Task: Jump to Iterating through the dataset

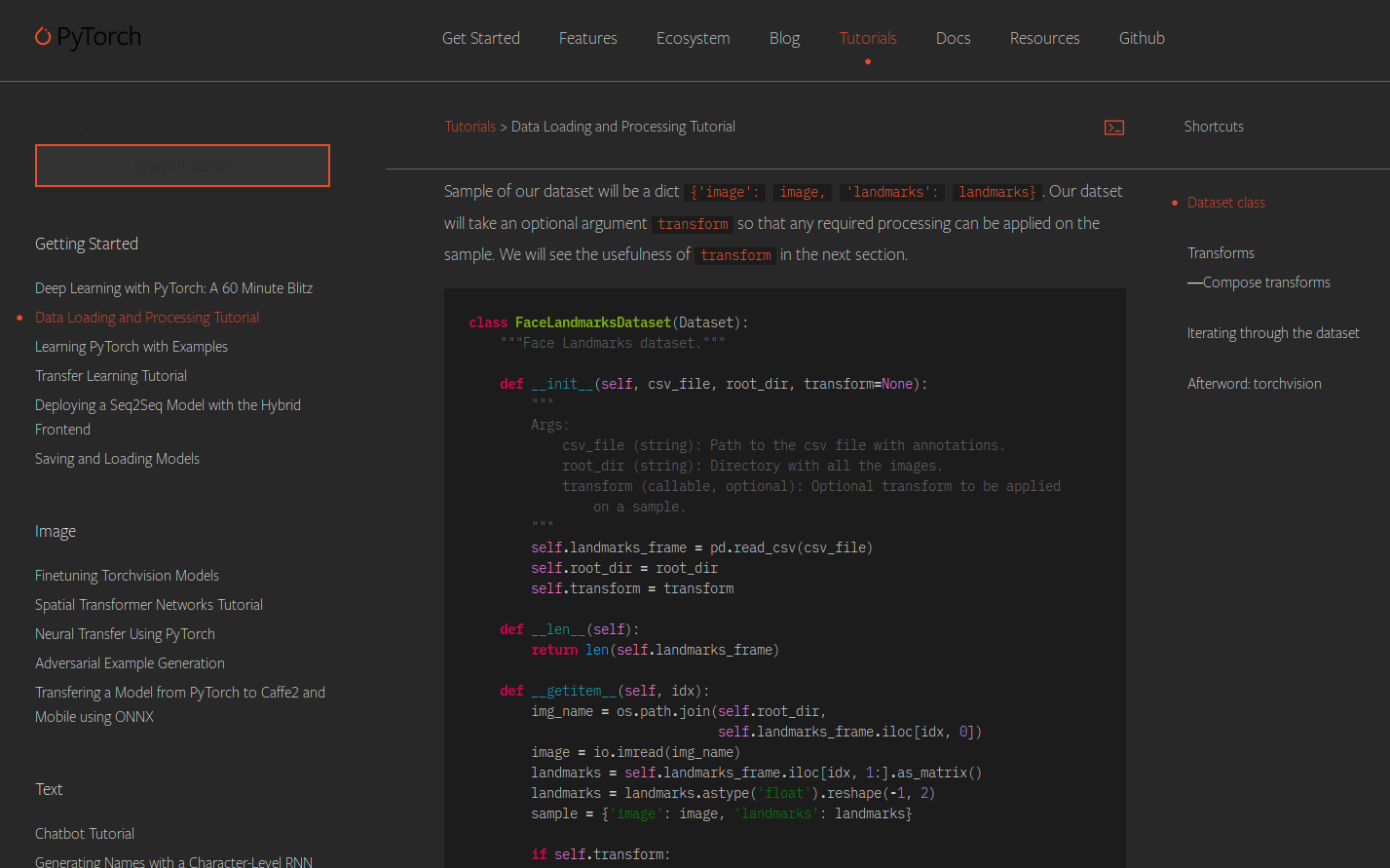Action: [1273, 333]
